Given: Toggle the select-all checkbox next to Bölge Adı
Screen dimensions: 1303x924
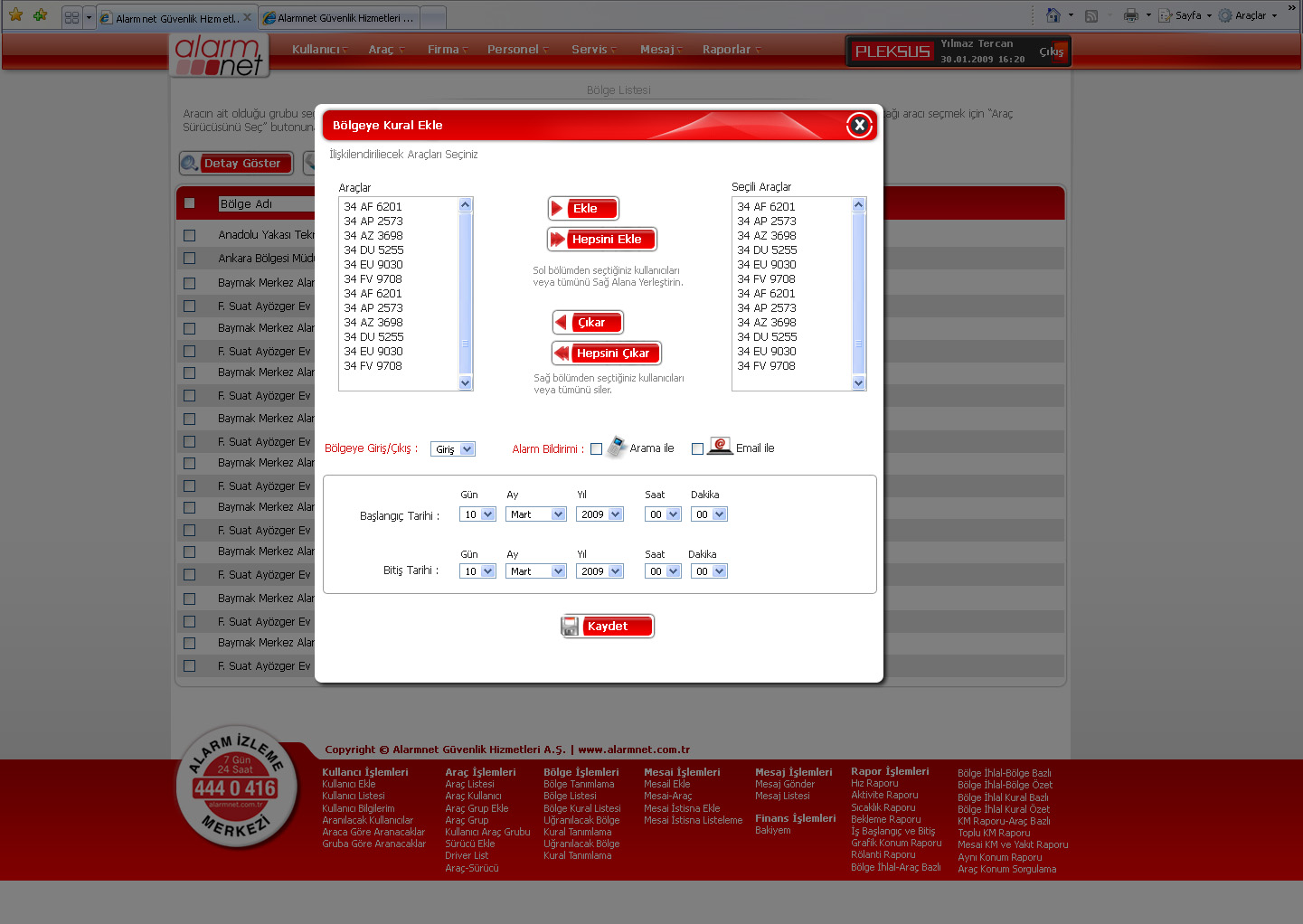Looking at the screenshot, I should [x=190, y=203].
